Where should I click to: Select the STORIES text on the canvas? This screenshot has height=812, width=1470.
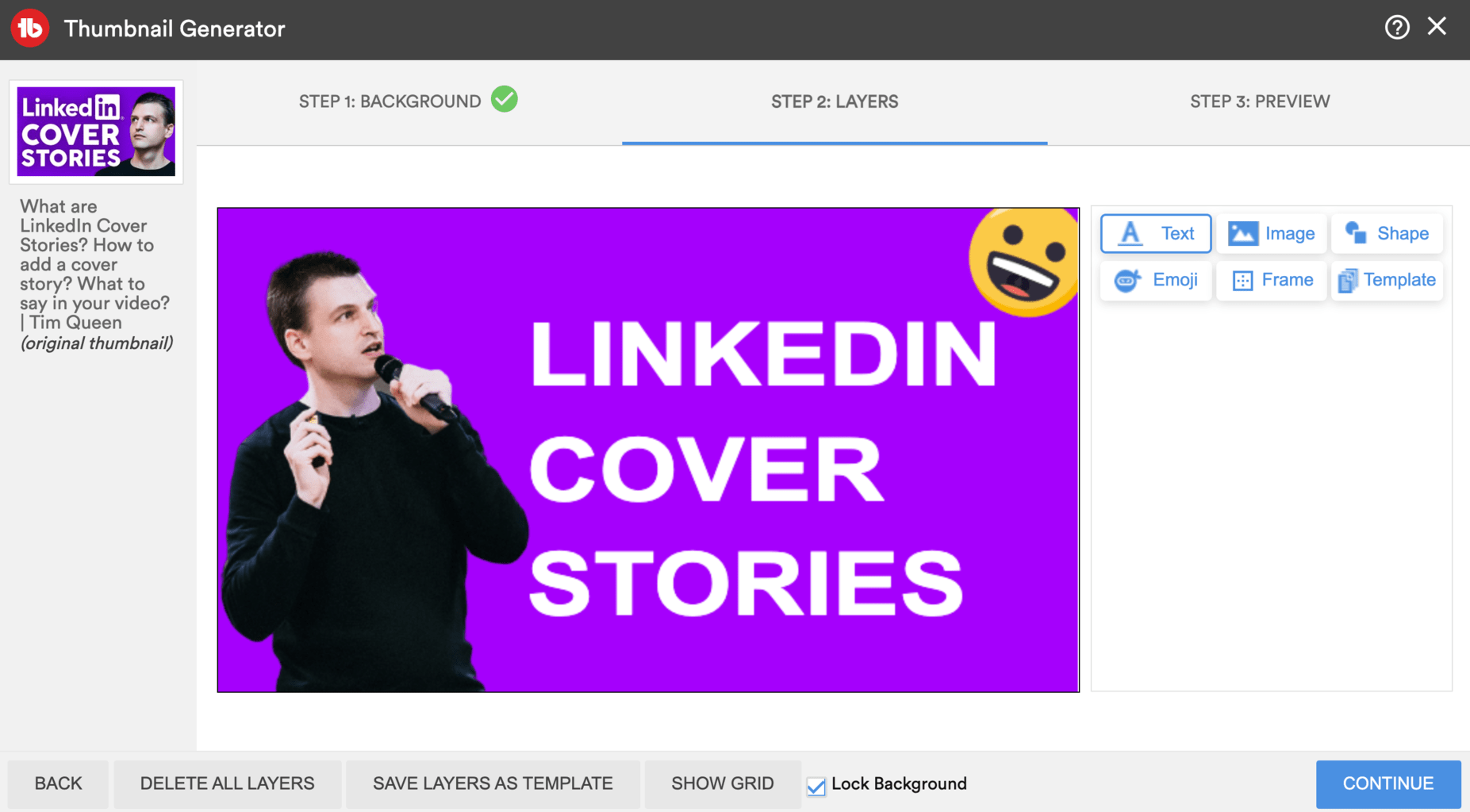pyautogui.click(x=746, y=584)
